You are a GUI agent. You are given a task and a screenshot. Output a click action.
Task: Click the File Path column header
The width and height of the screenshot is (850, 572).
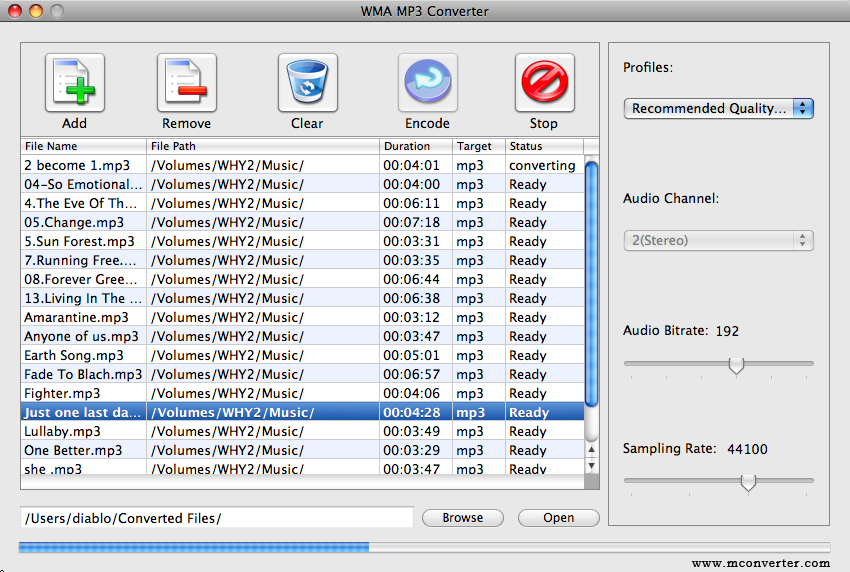[262, 146]
